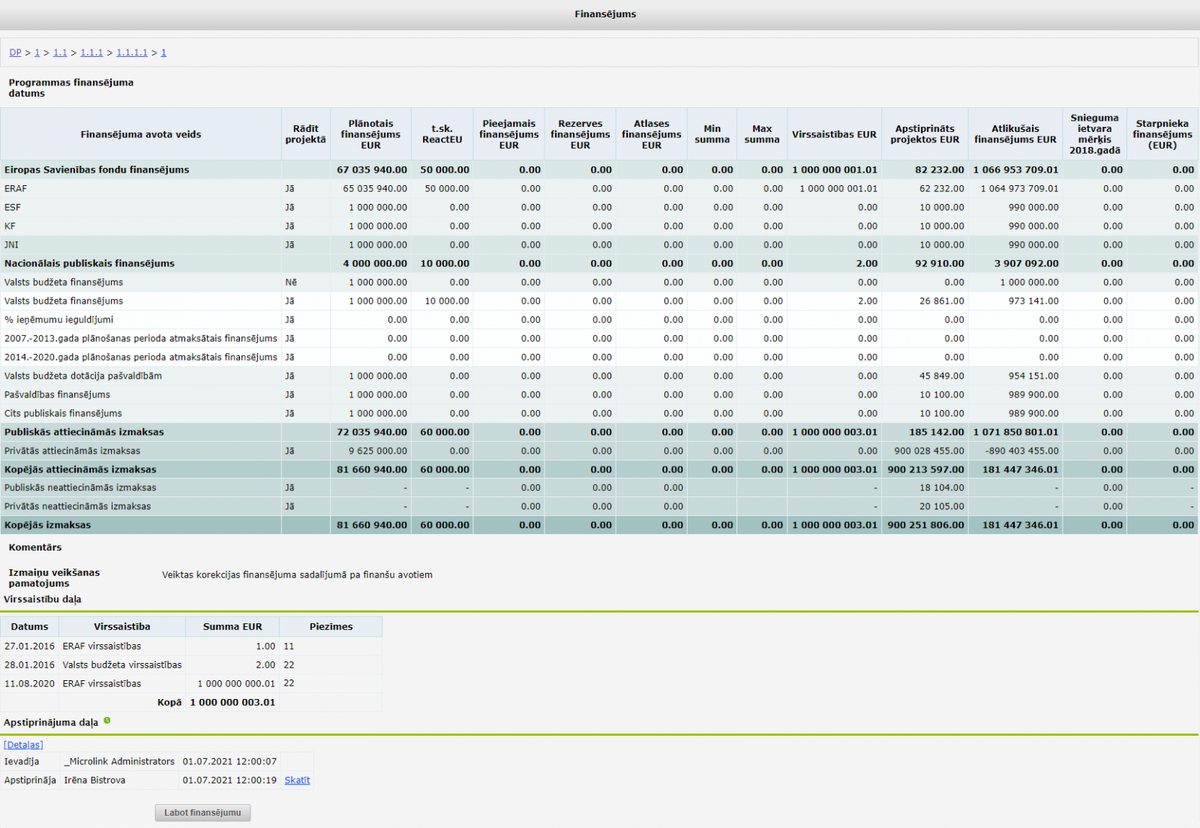Expand the Detaļas link
This screenshot has width=1200, height=828.
click(x=23, y=744)
